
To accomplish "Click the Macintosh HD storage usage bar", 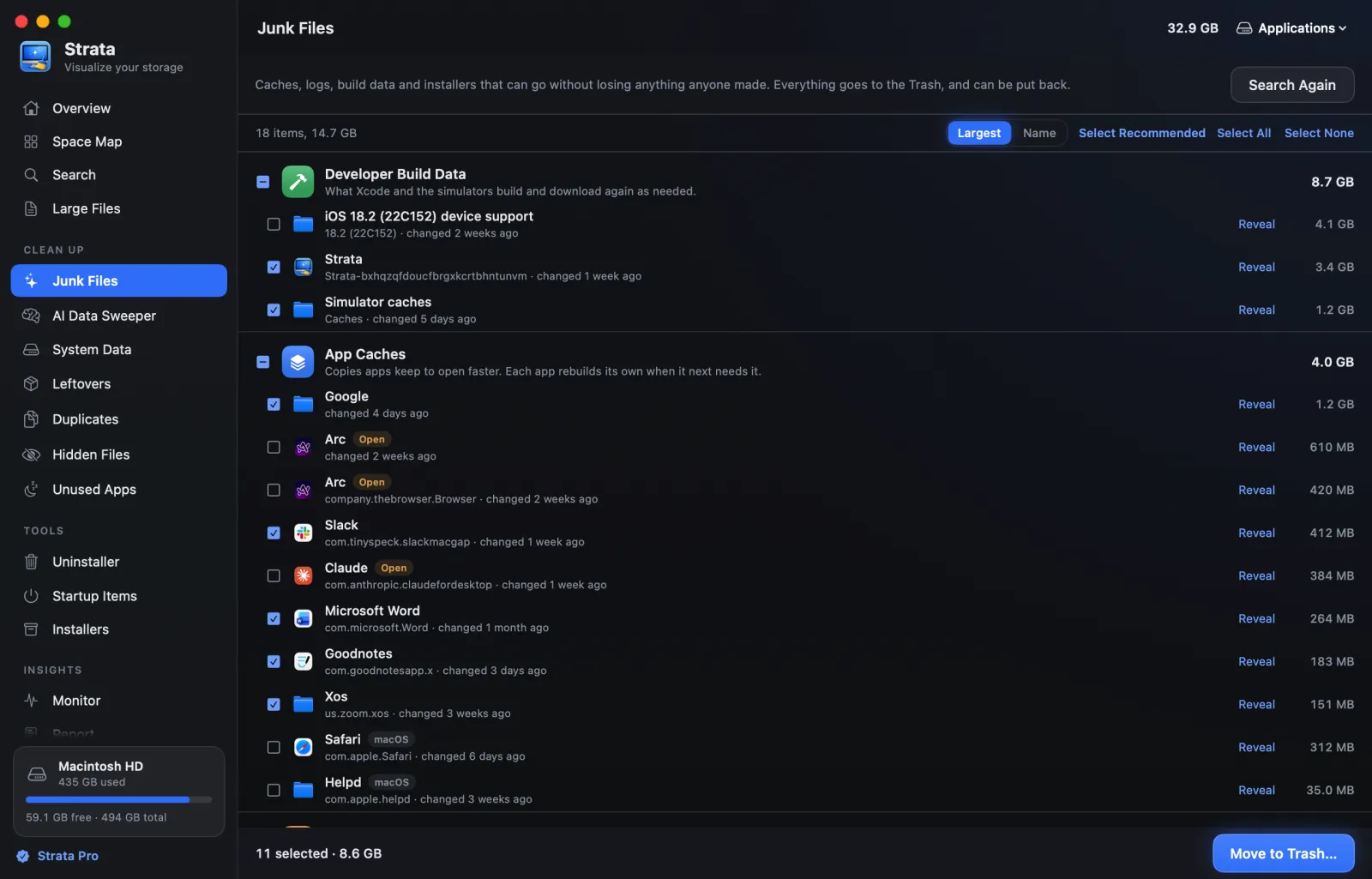I will [118, 799].
